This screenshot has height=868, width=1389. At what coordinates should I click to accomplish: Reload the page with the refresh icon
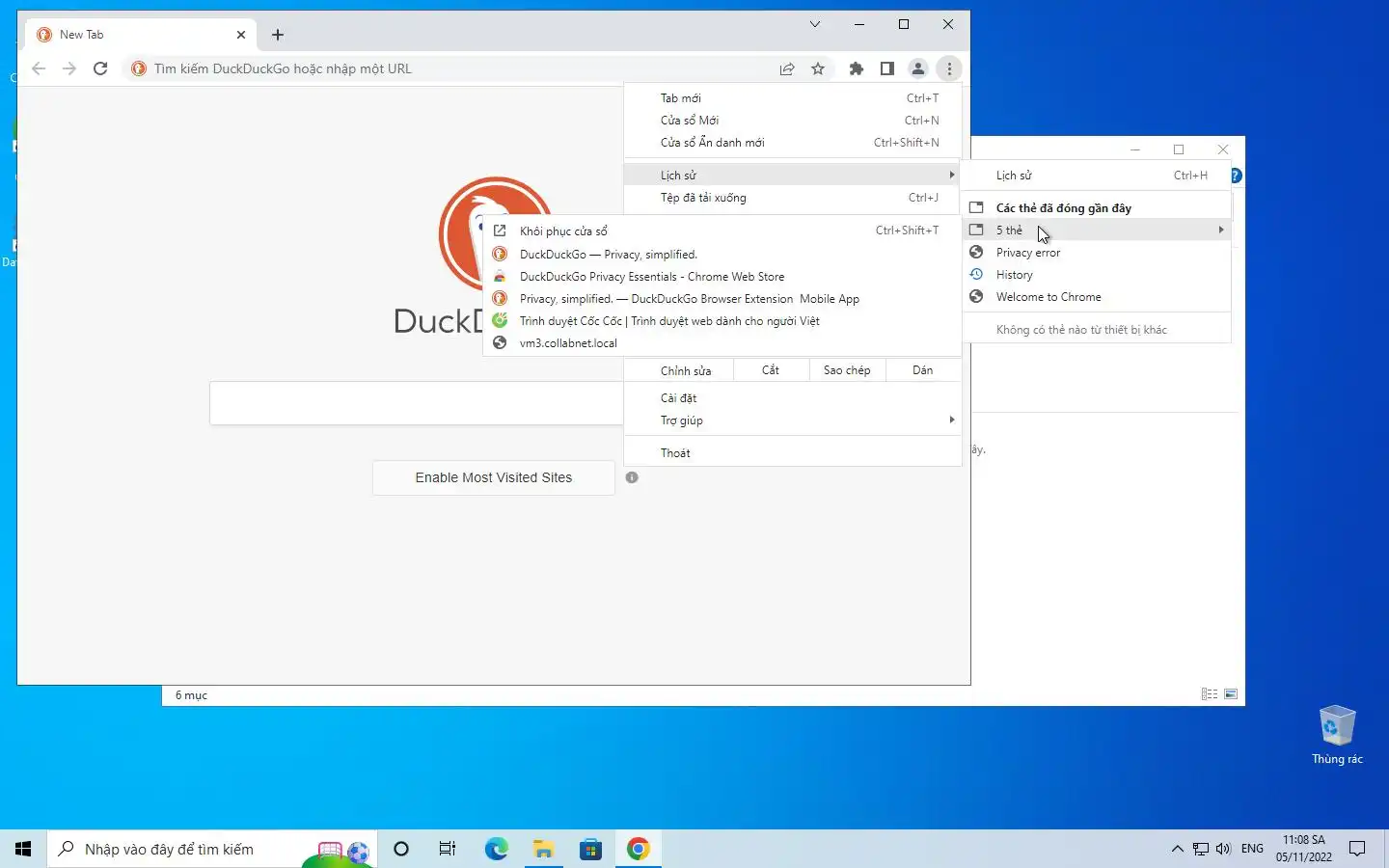[x=100, y=68]
